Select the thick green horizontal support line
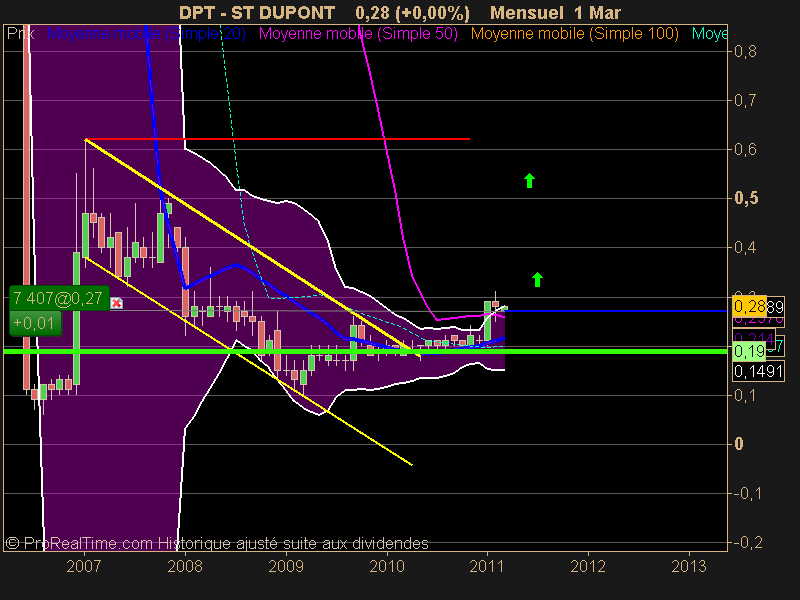This screenshot has width=800, height=600. tap(365, 351)
